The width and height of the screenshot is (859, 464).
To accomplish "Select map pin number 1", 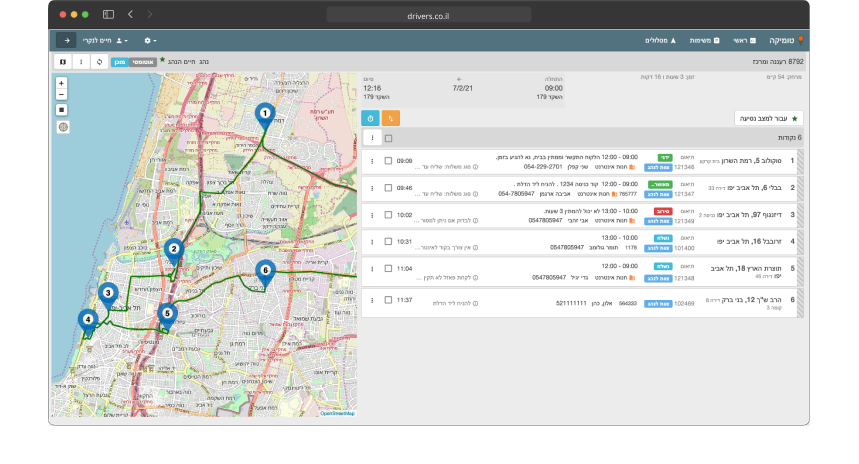I will pos(265,116).
